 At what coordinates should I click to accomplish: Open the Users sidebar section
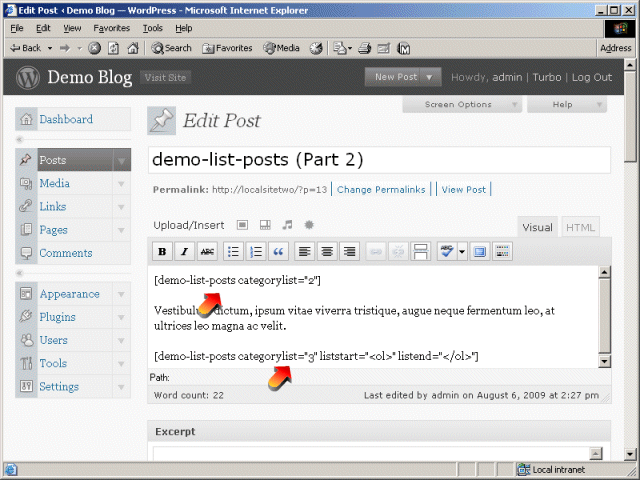point(53,340)
